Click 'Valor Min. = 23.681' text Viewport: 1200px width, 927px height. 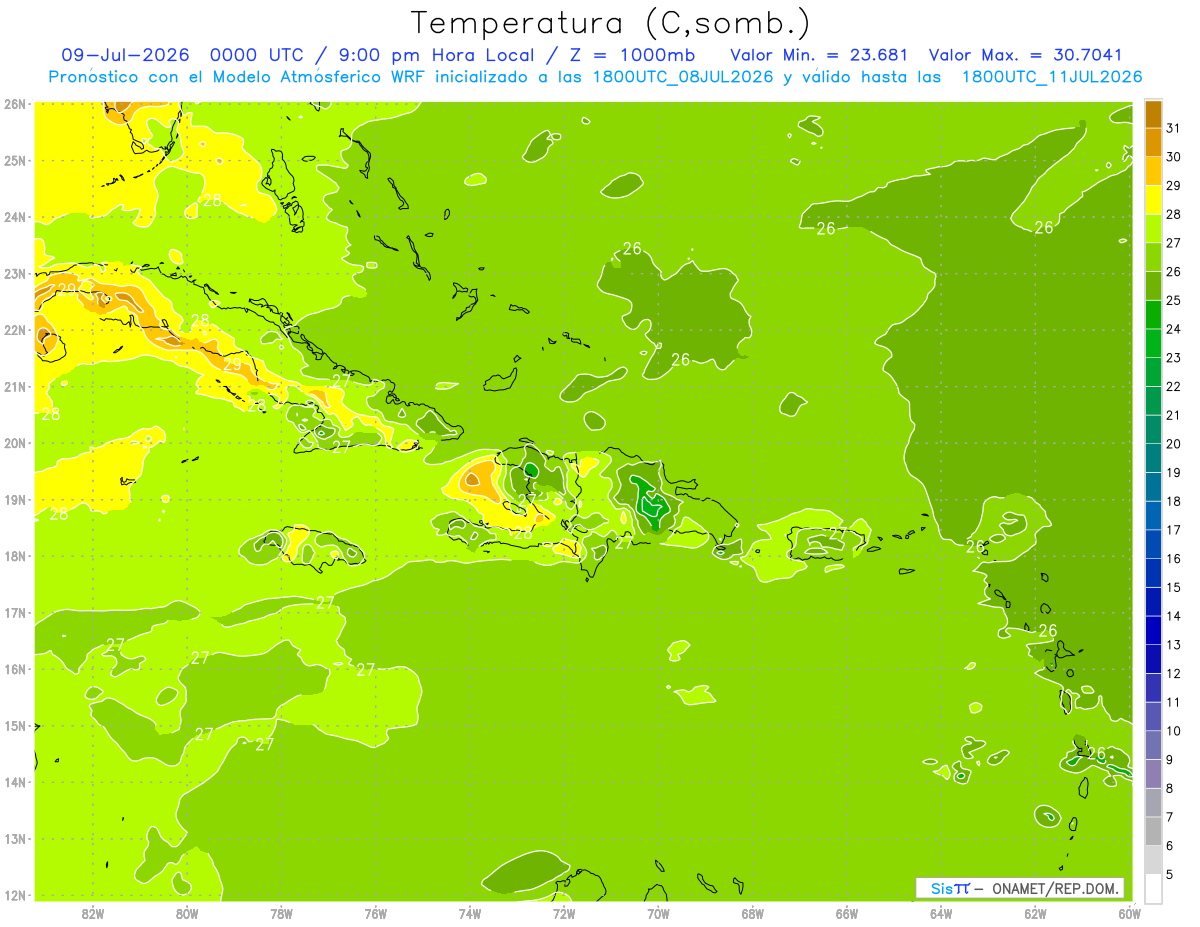tap(819, 54)
